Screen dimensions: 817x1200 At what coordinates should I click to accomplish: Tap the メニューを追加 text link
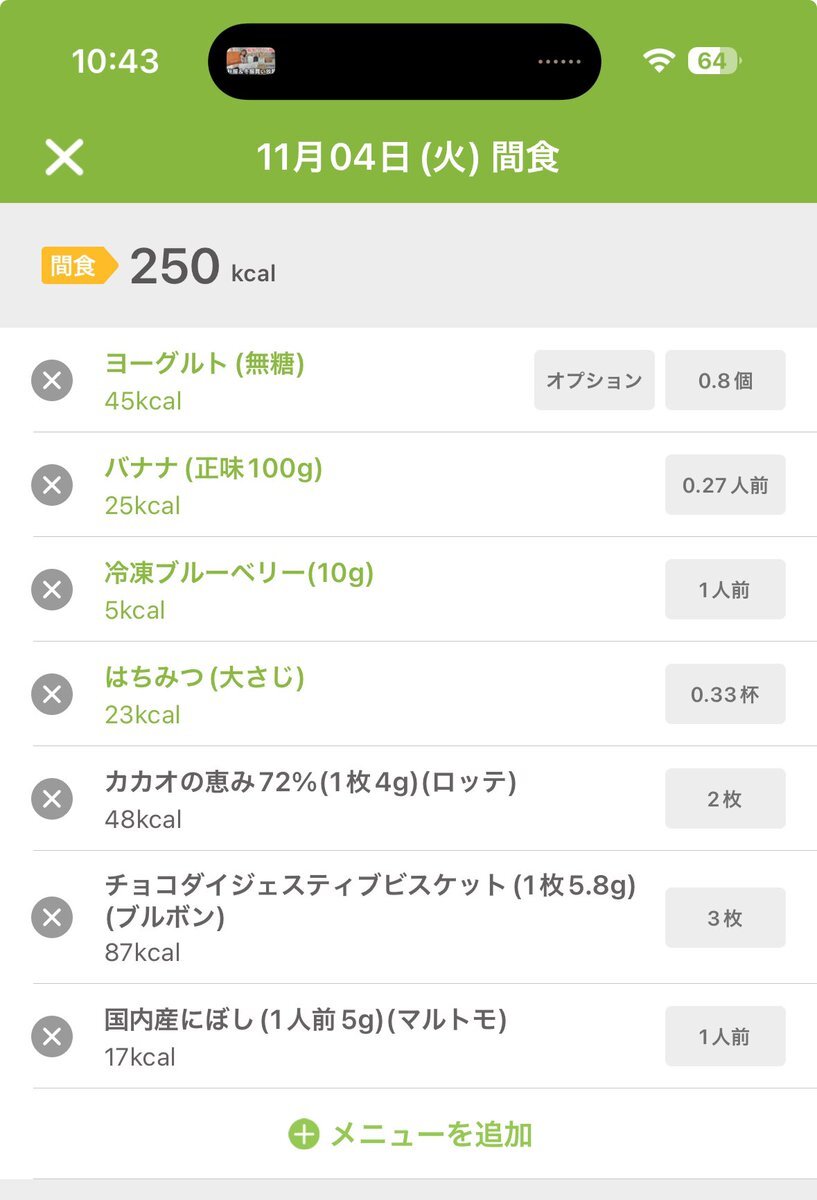pos(430,1134)
